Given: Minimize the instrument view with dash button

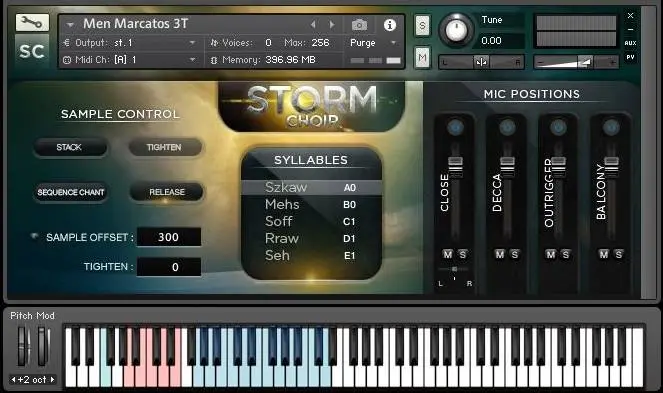Looking at the screenshot, I should 630,29.
